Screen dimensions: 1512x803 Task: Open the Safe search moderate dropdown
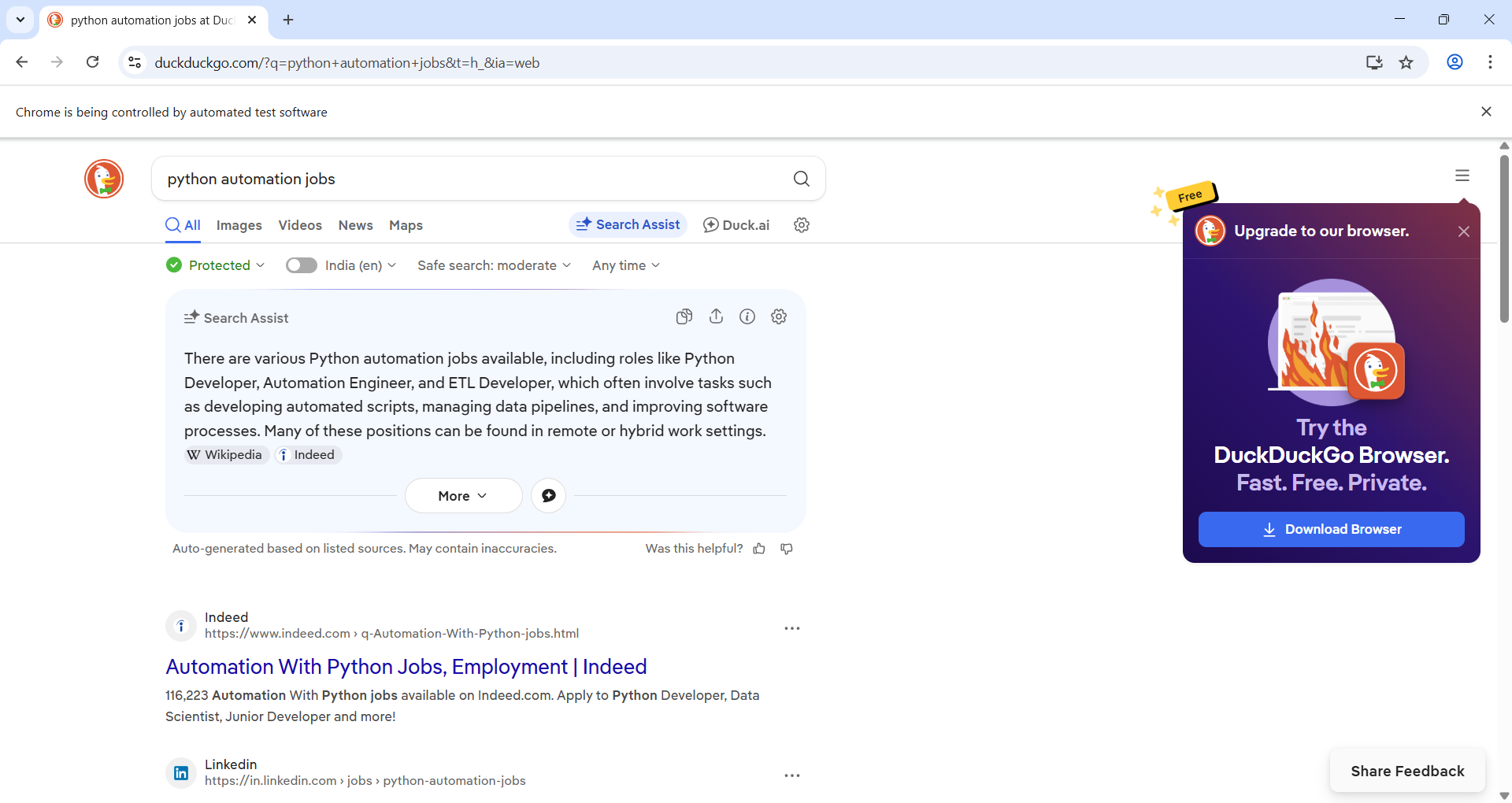point(493,265)
